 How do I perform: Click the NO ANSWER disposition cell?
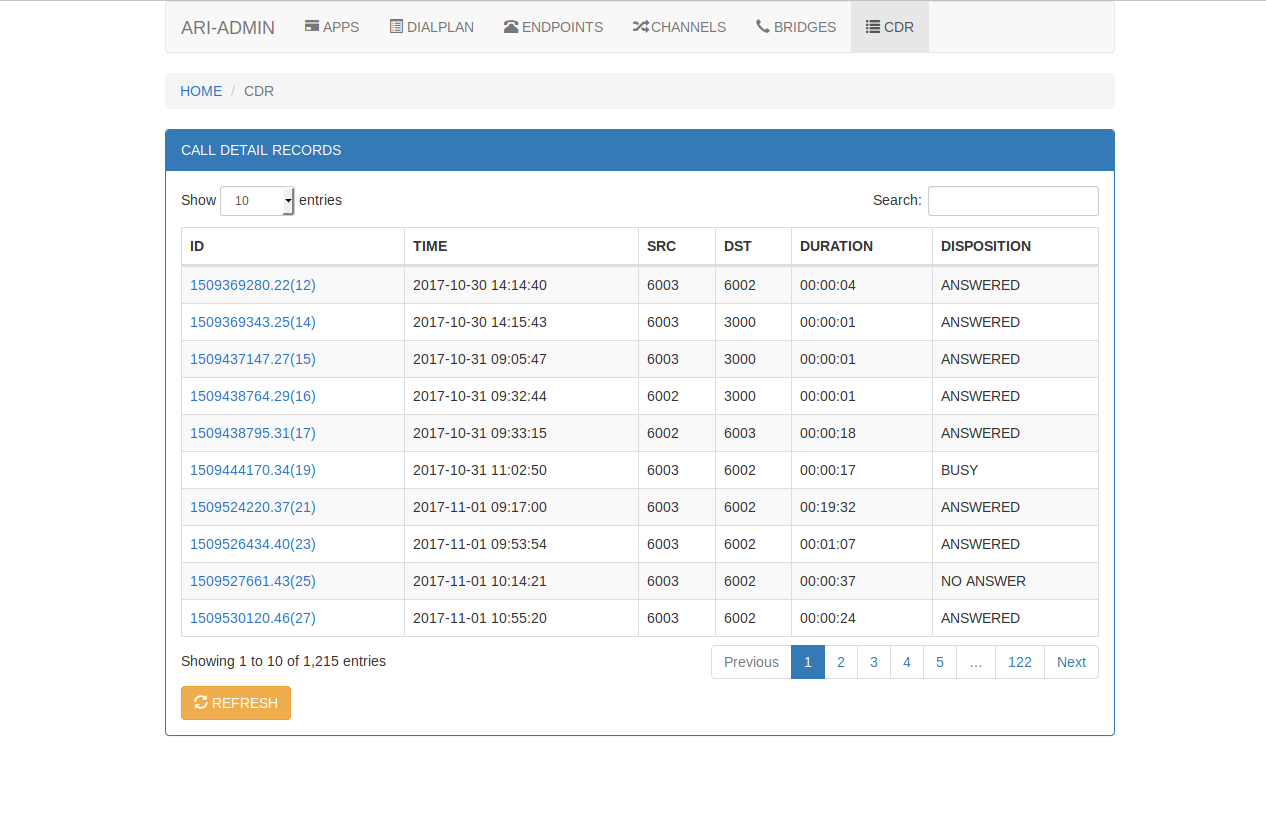(x=1015, y=581)
